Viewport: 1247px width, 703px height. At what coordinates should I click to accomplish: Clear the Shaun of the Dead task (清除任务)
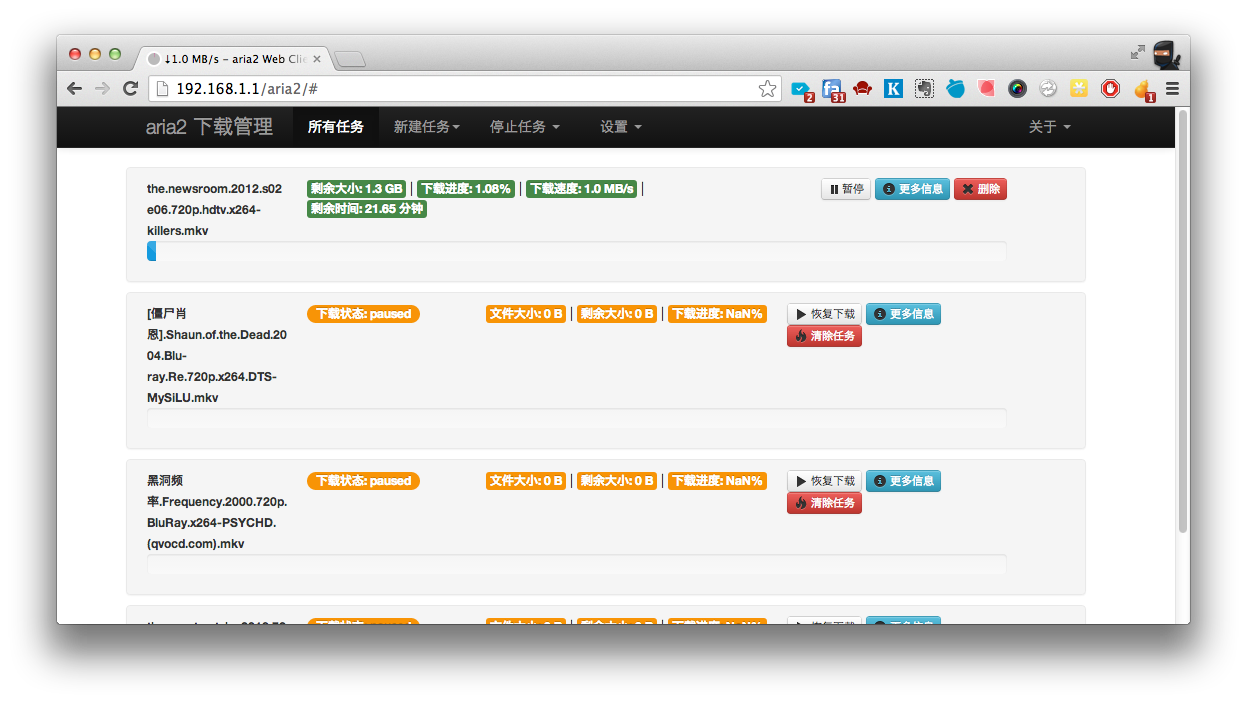pos(824,336)
